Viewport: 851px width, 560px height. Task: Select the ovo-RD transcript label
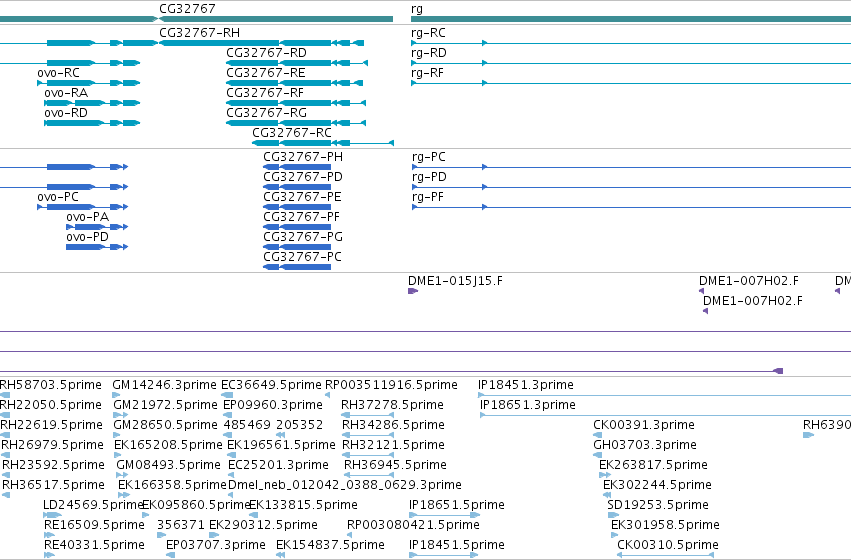tap(66, 113)
